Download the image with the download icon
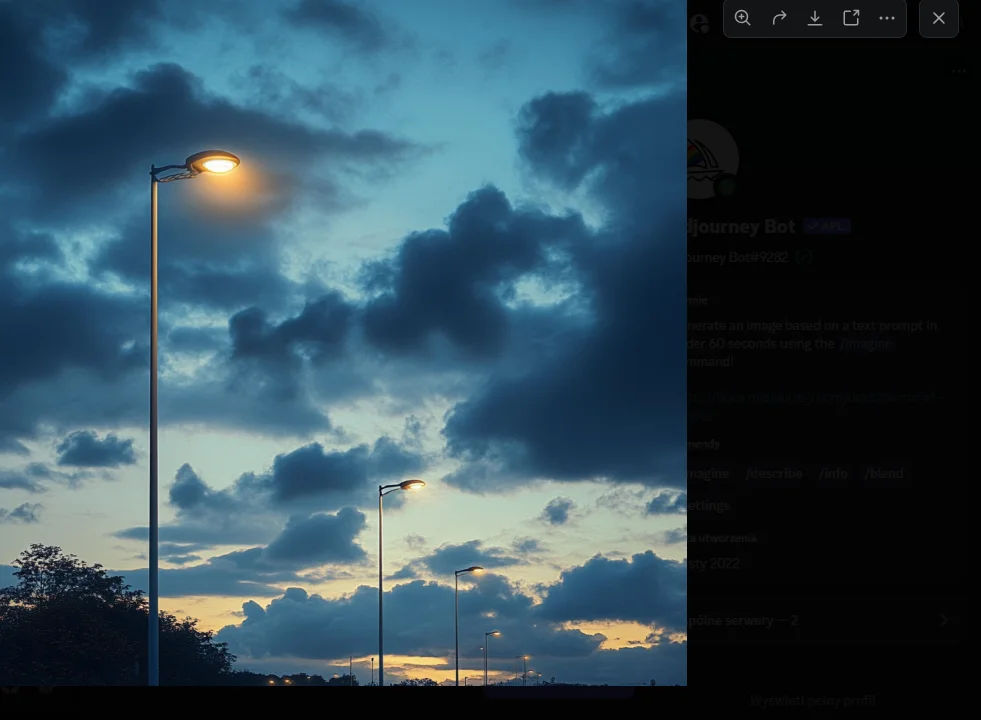 (815, 18)
